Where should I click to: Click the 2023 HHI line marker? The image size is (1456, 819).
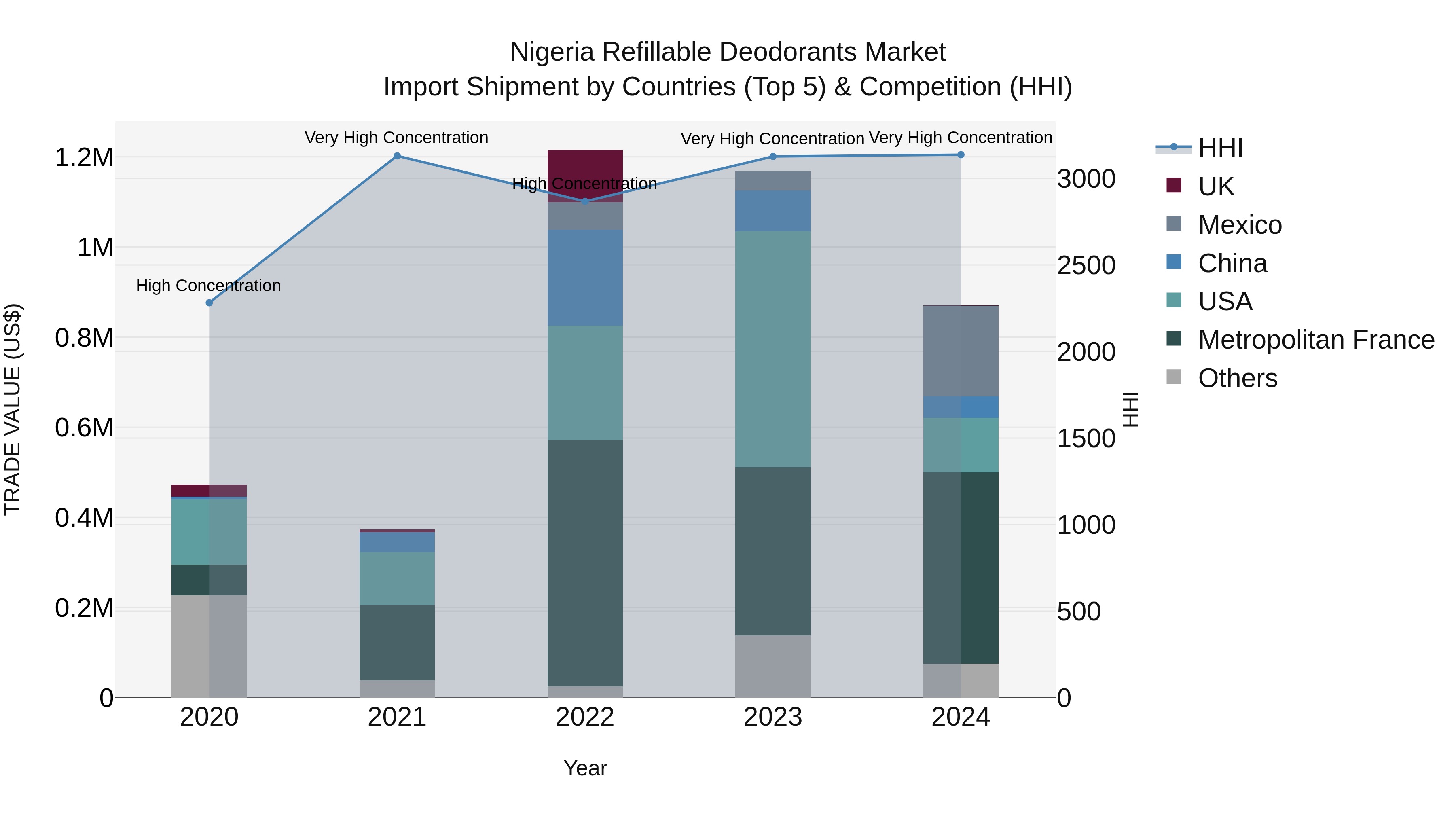pyautogui.click(x=772, y=157)
